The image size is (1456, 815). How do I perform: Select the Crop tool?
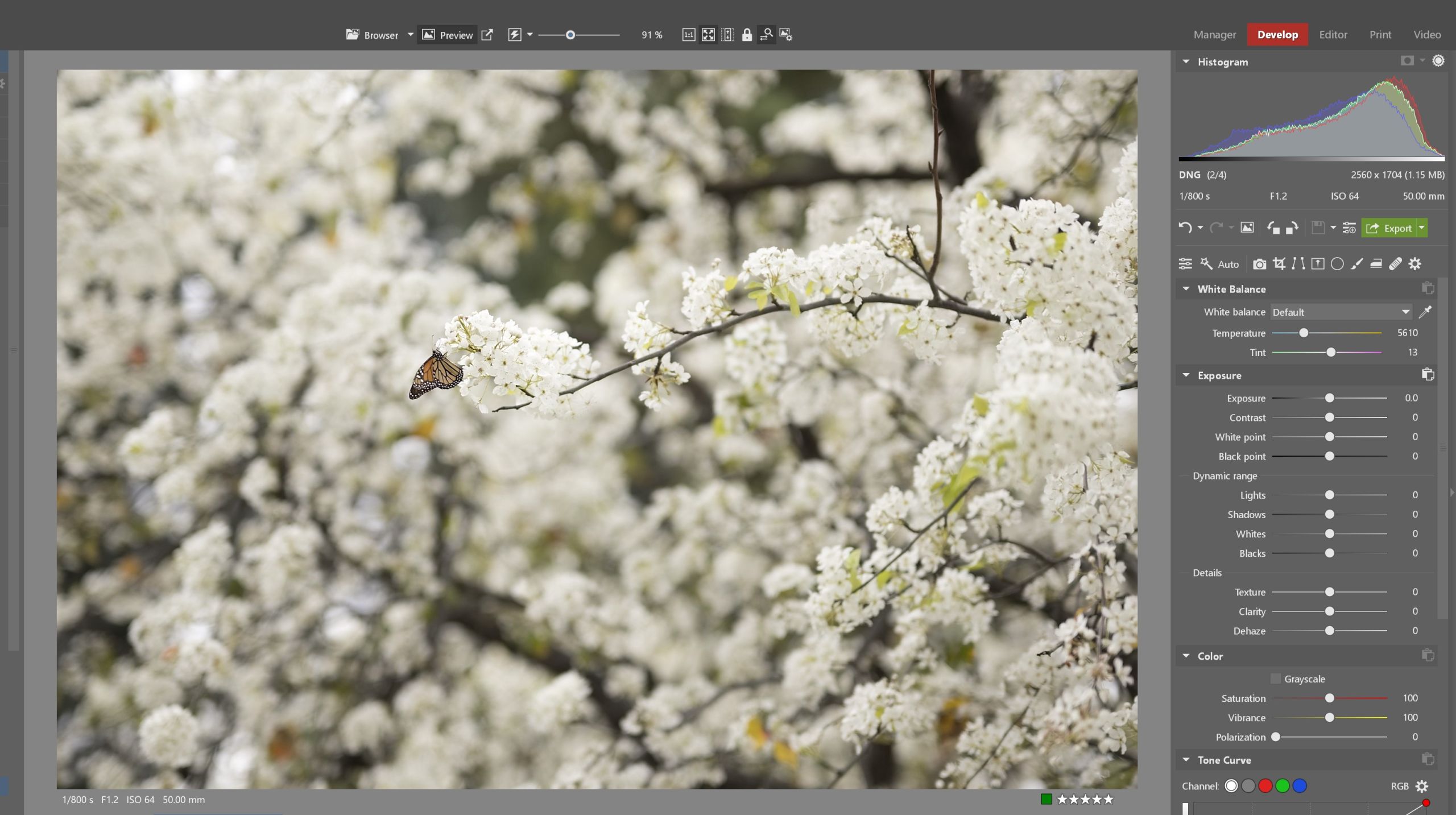coord(1279,263)
